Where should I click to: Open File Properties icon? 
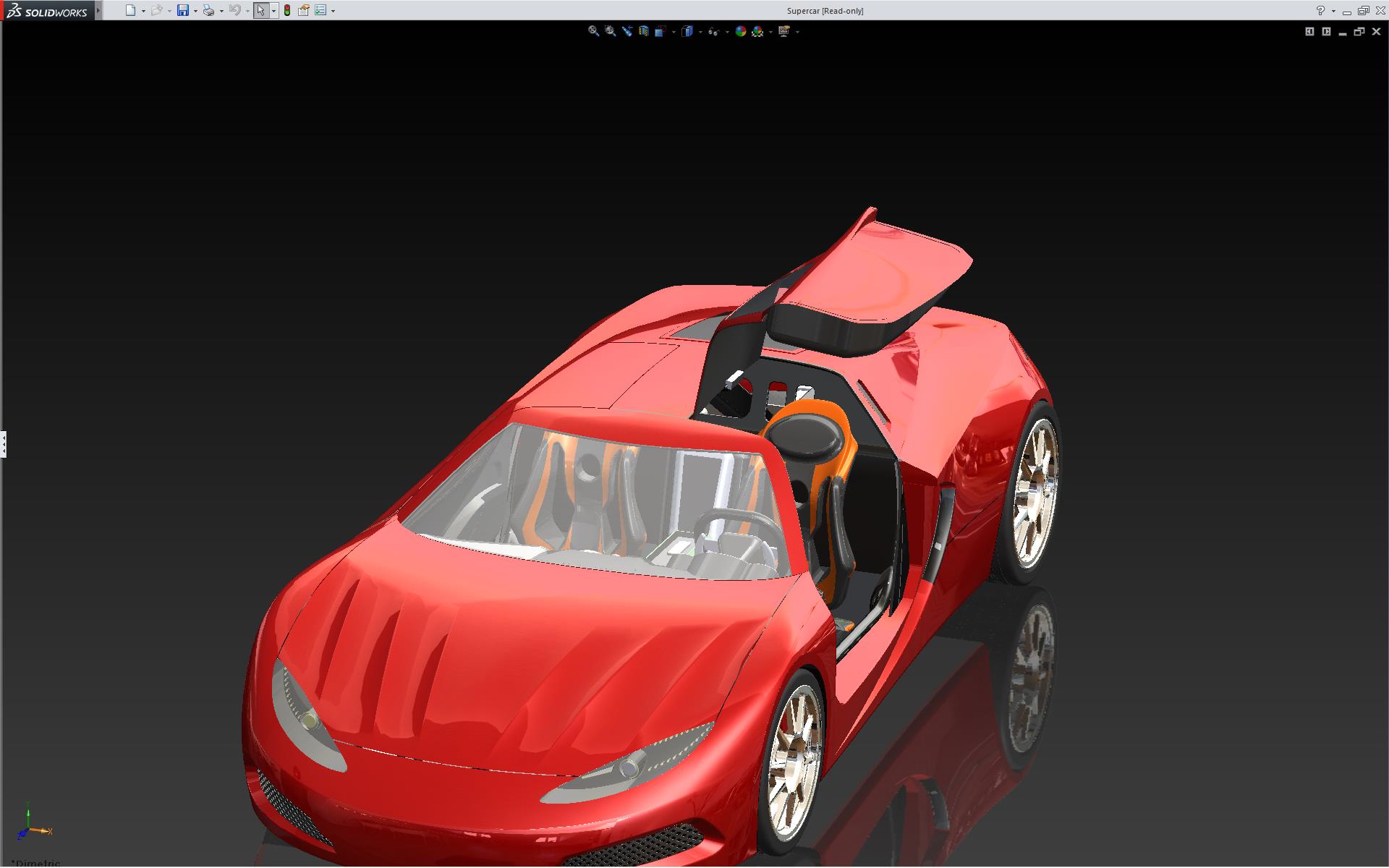point(304,10)
